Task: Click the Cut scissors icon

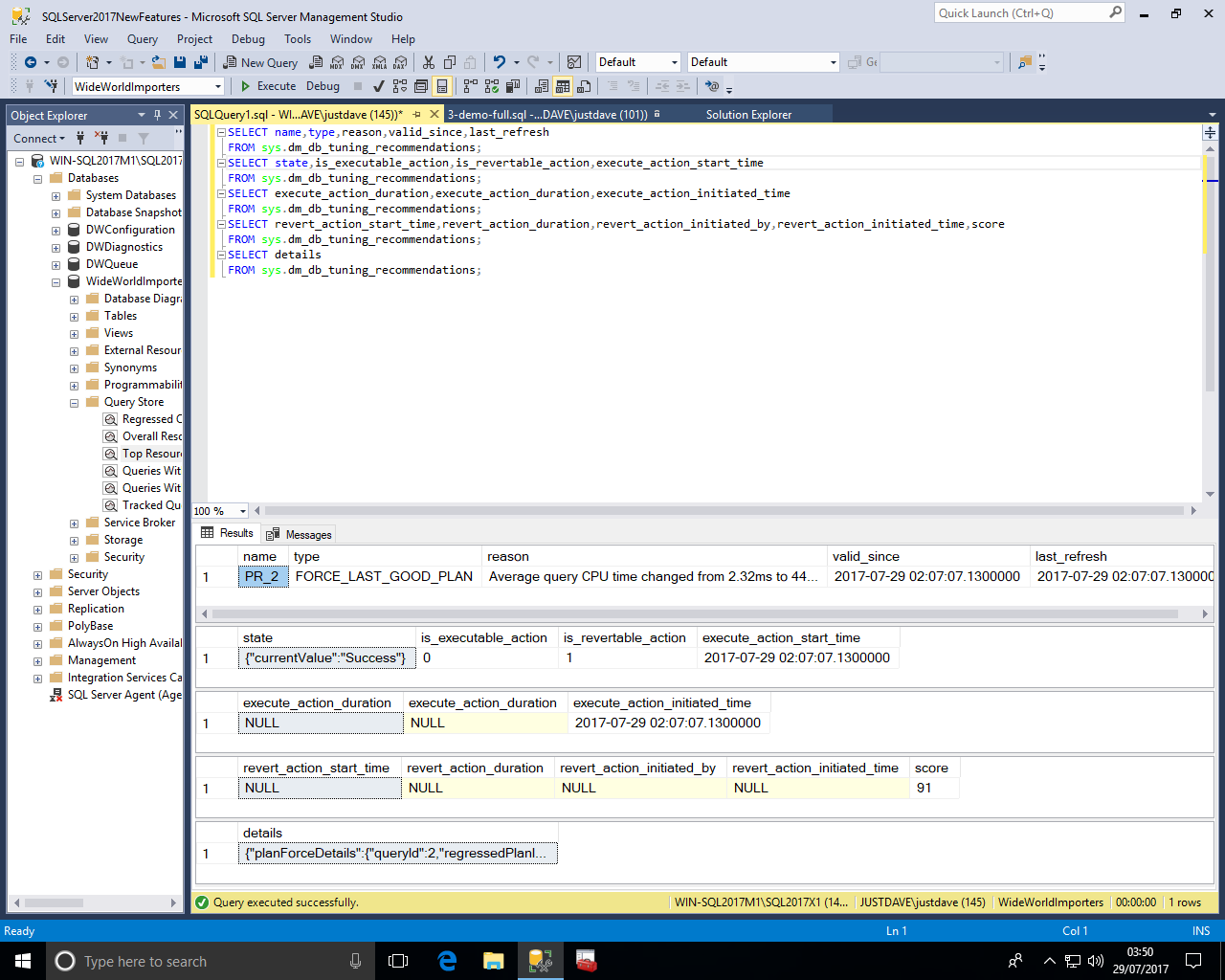Action: 428,62
